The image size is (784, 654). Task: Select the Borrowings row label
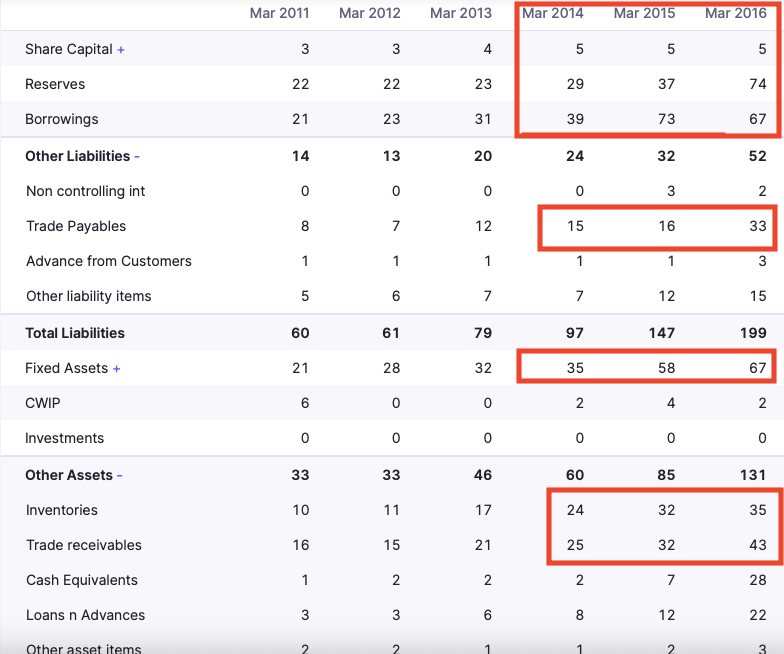point(62,119)
